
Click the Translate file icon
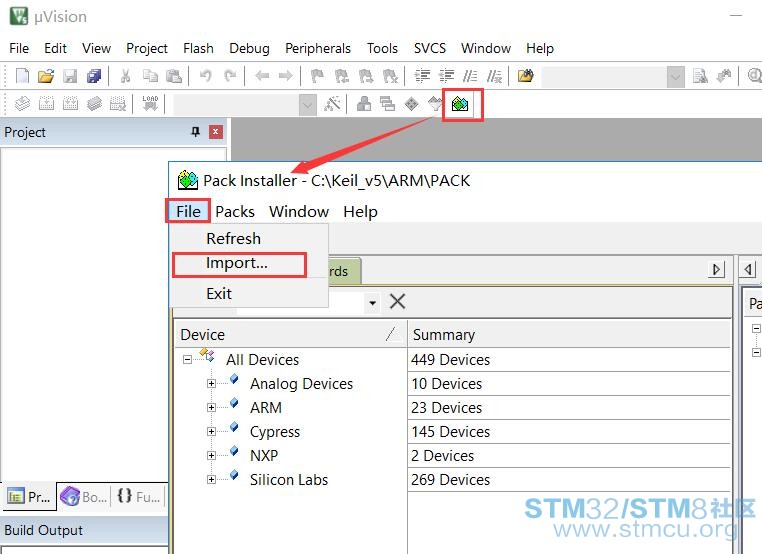22,104
